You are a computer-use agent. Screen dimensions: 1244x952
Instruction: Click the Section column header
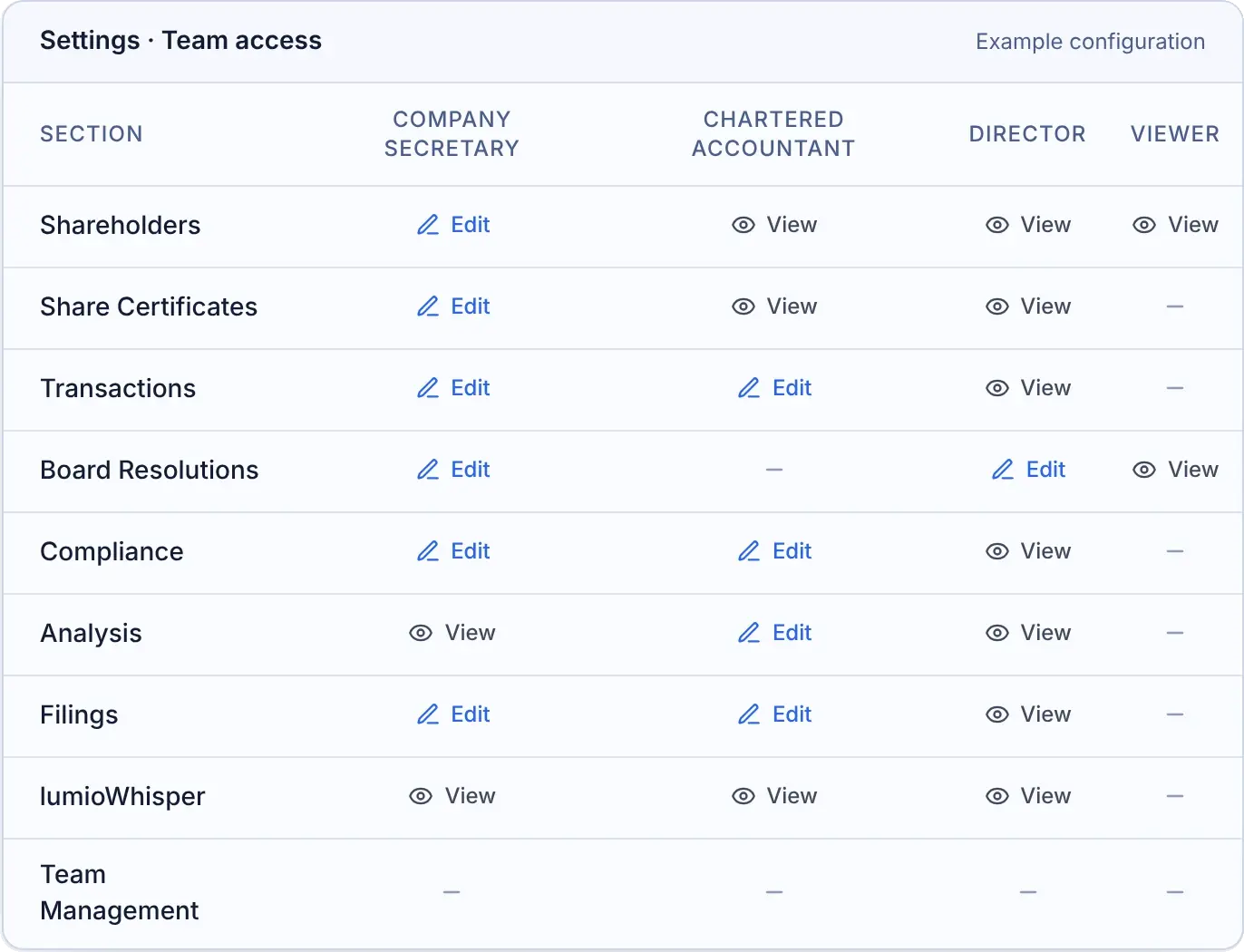point(92,134)
